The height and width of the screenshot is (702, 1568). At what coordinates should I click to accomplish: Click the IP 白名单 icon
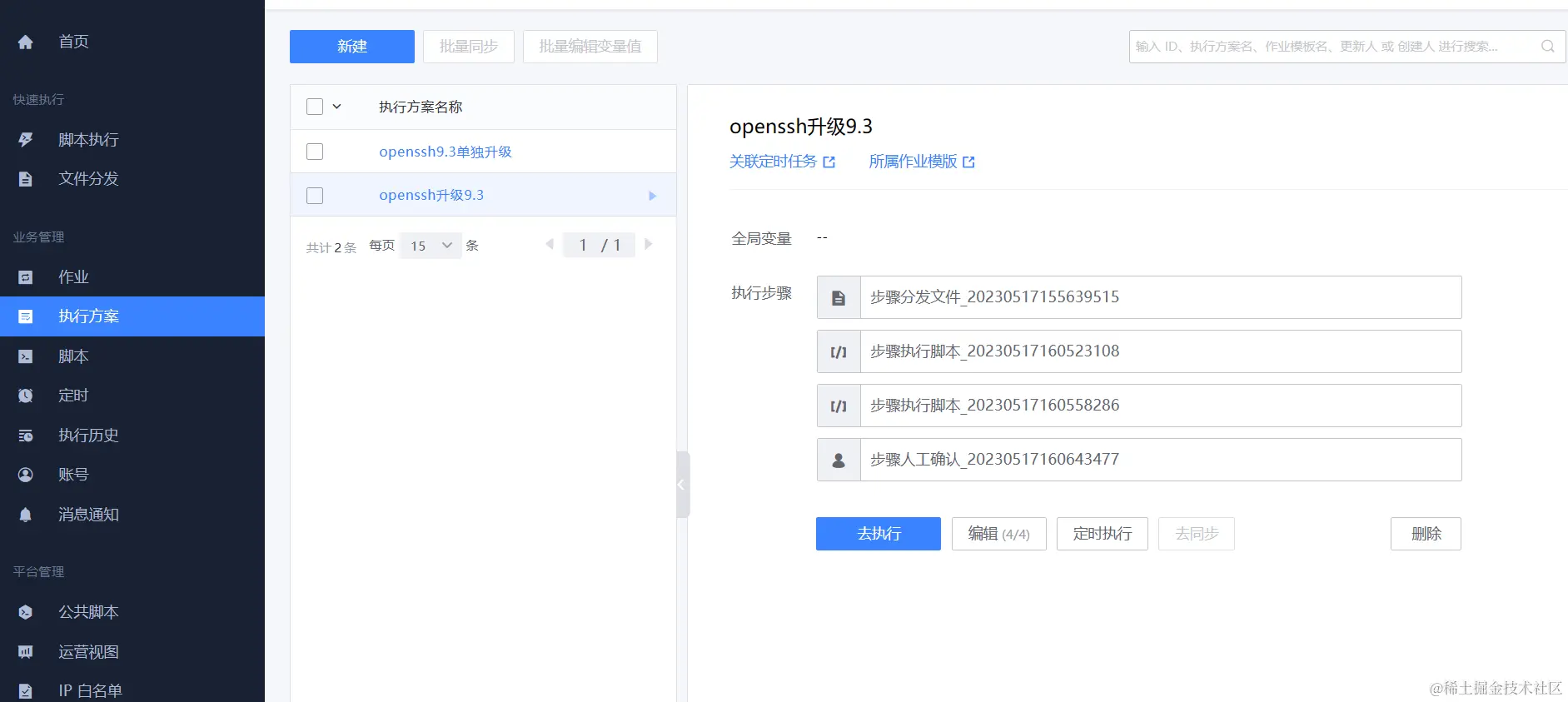pos(26,691)
